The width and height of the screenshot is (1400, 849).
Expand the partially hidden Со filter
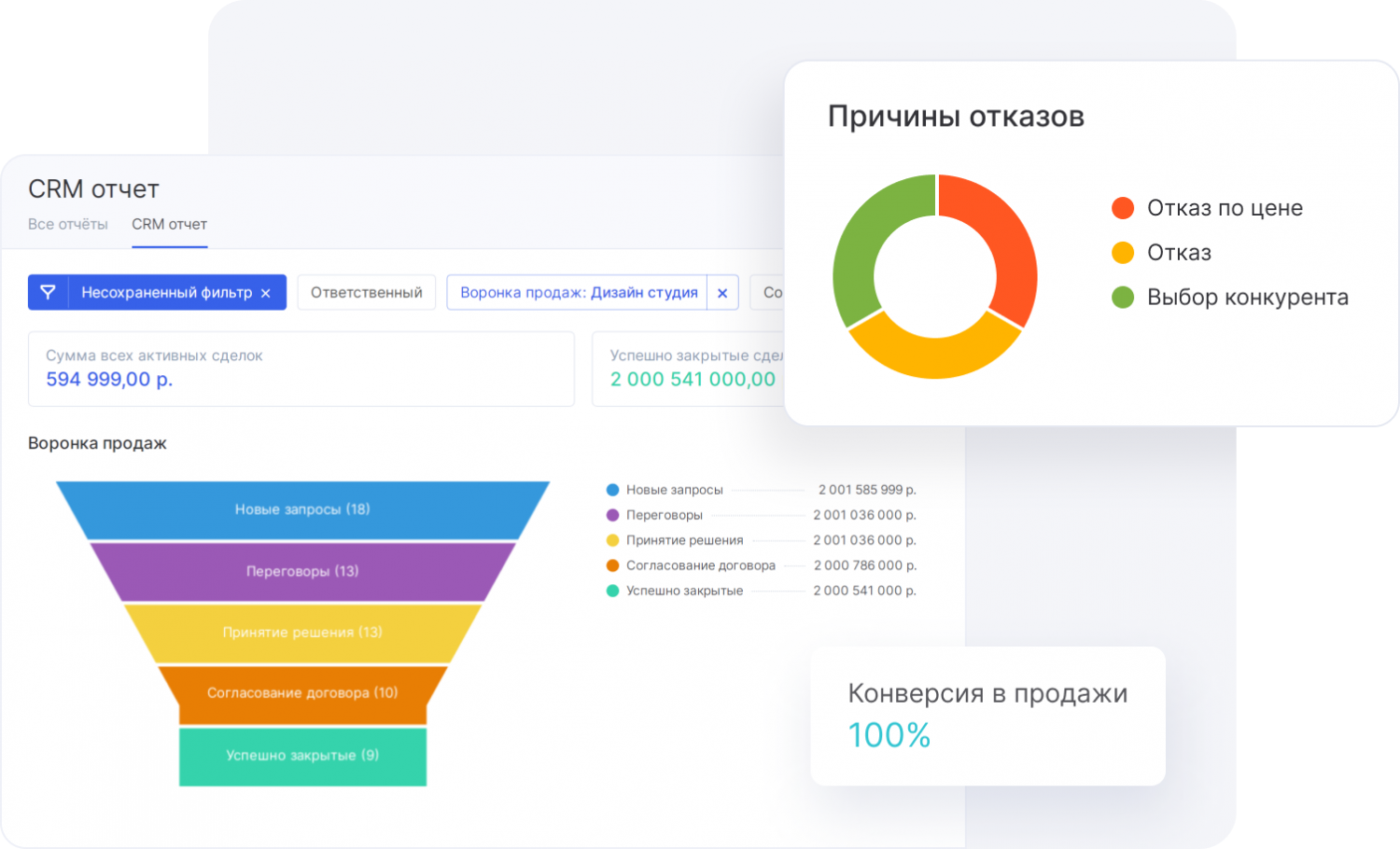click(x=769, y=293)
